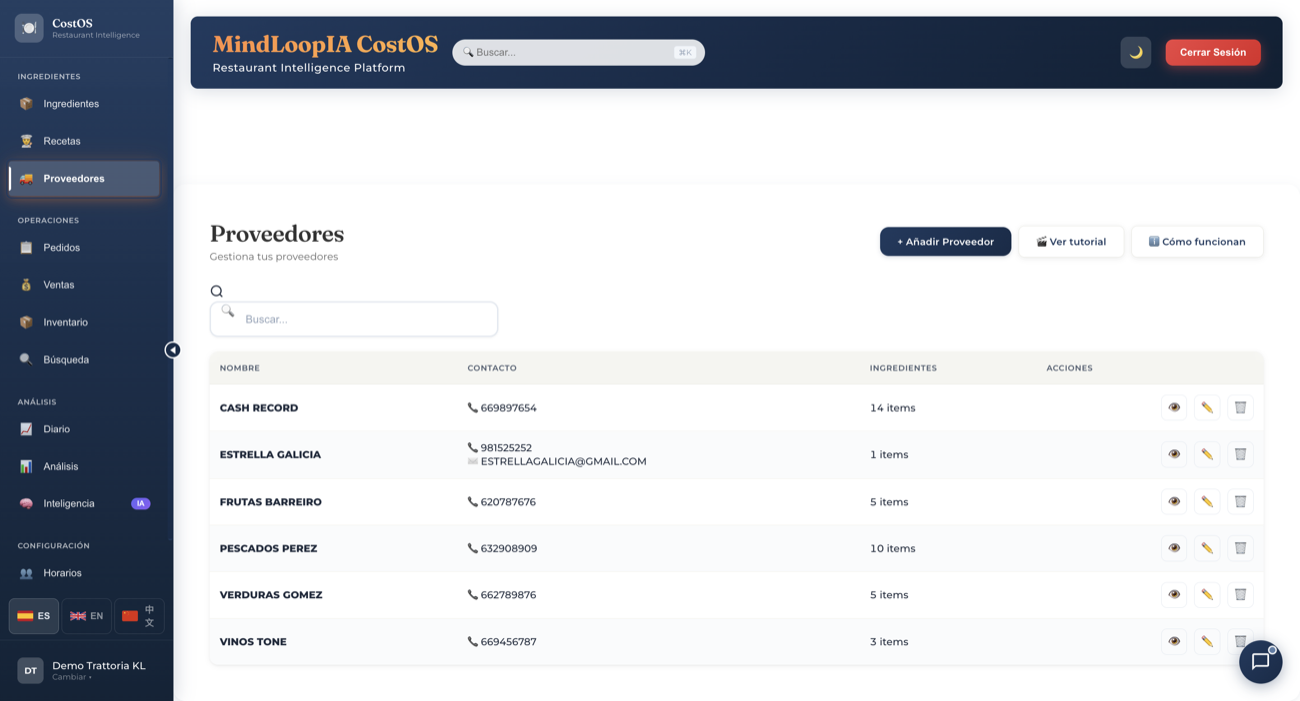View VERDURAS GOMEZ details (eye icon)
This screenshot has width=1300, height=701.
coord(1174,594)
